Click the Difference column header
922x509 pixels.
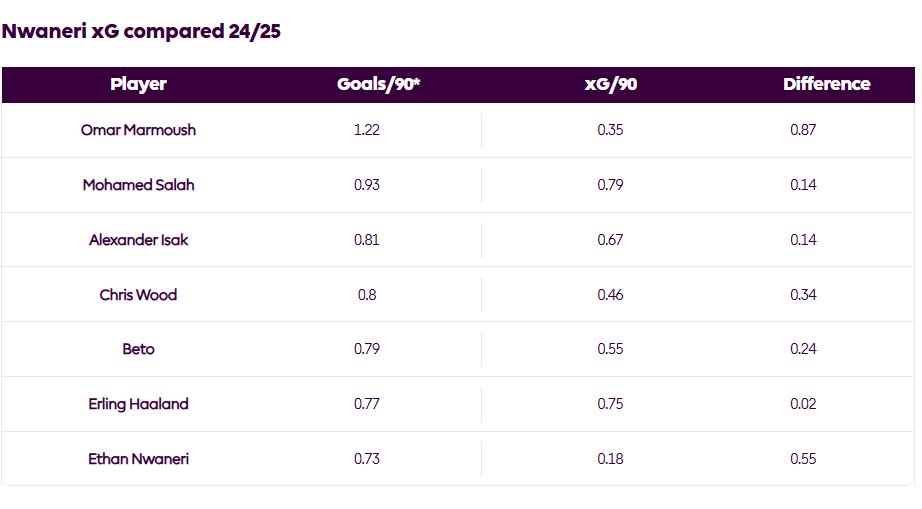coord(826,85)
